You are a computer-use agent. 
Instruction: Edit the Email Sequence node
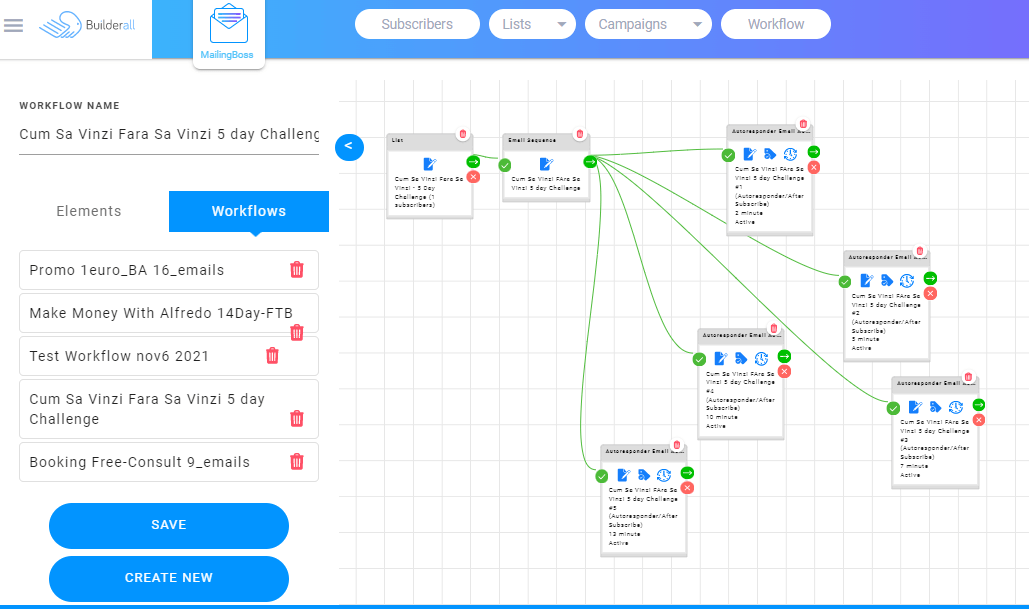tap(546, 164)
